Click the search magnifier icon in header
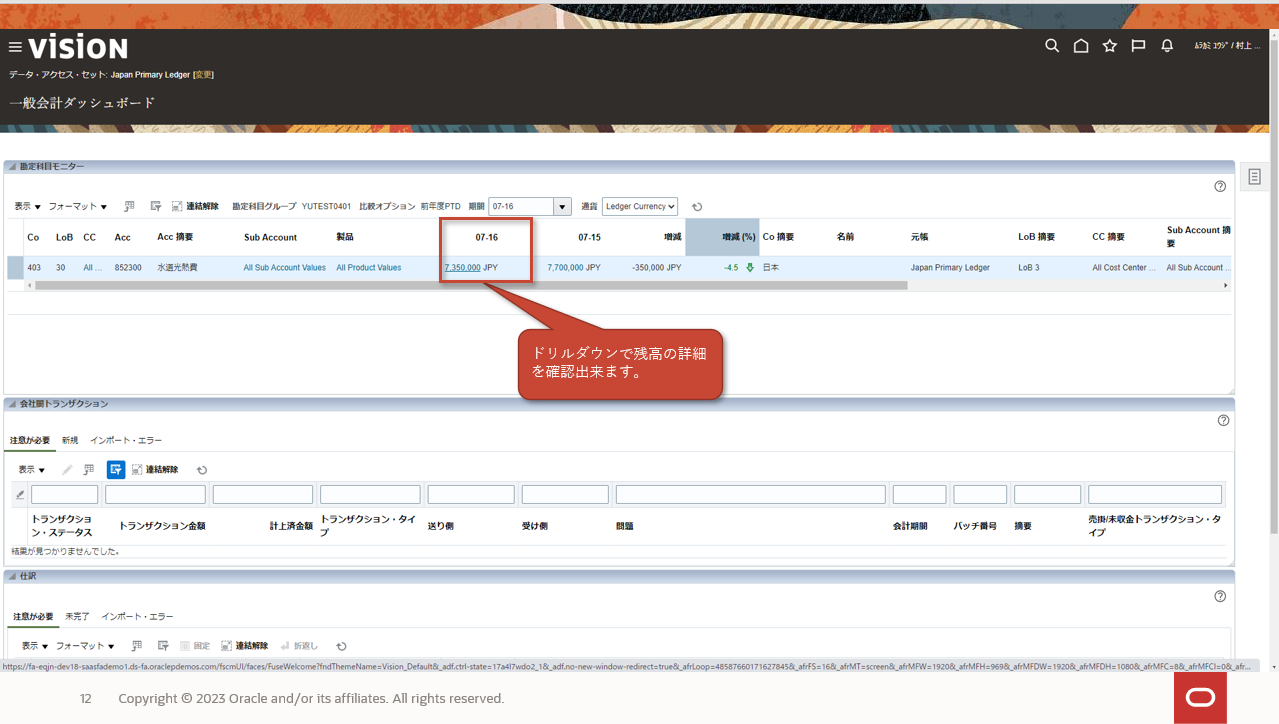 tap(1052, 46)
